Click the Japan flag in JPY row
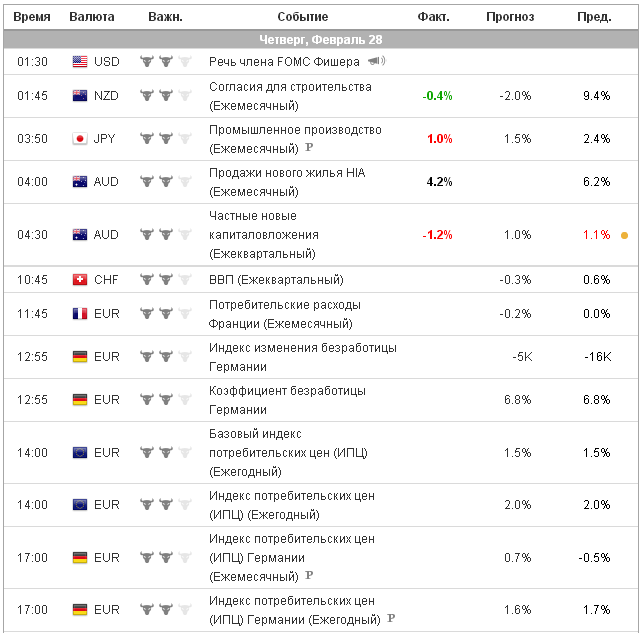 point(80,139)
